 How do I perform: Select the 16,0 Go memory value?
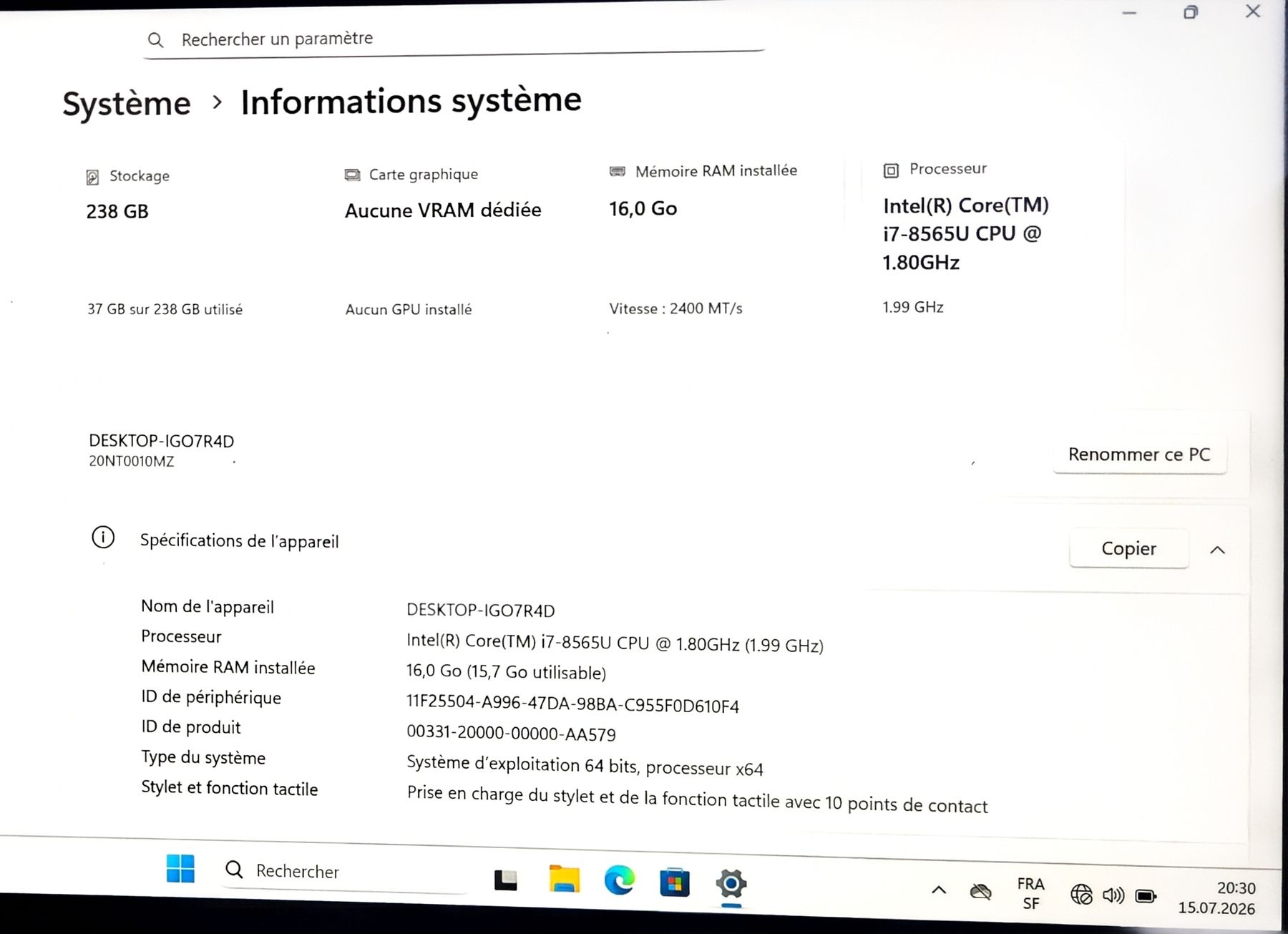pyautogui.click(x=643, y=208)
